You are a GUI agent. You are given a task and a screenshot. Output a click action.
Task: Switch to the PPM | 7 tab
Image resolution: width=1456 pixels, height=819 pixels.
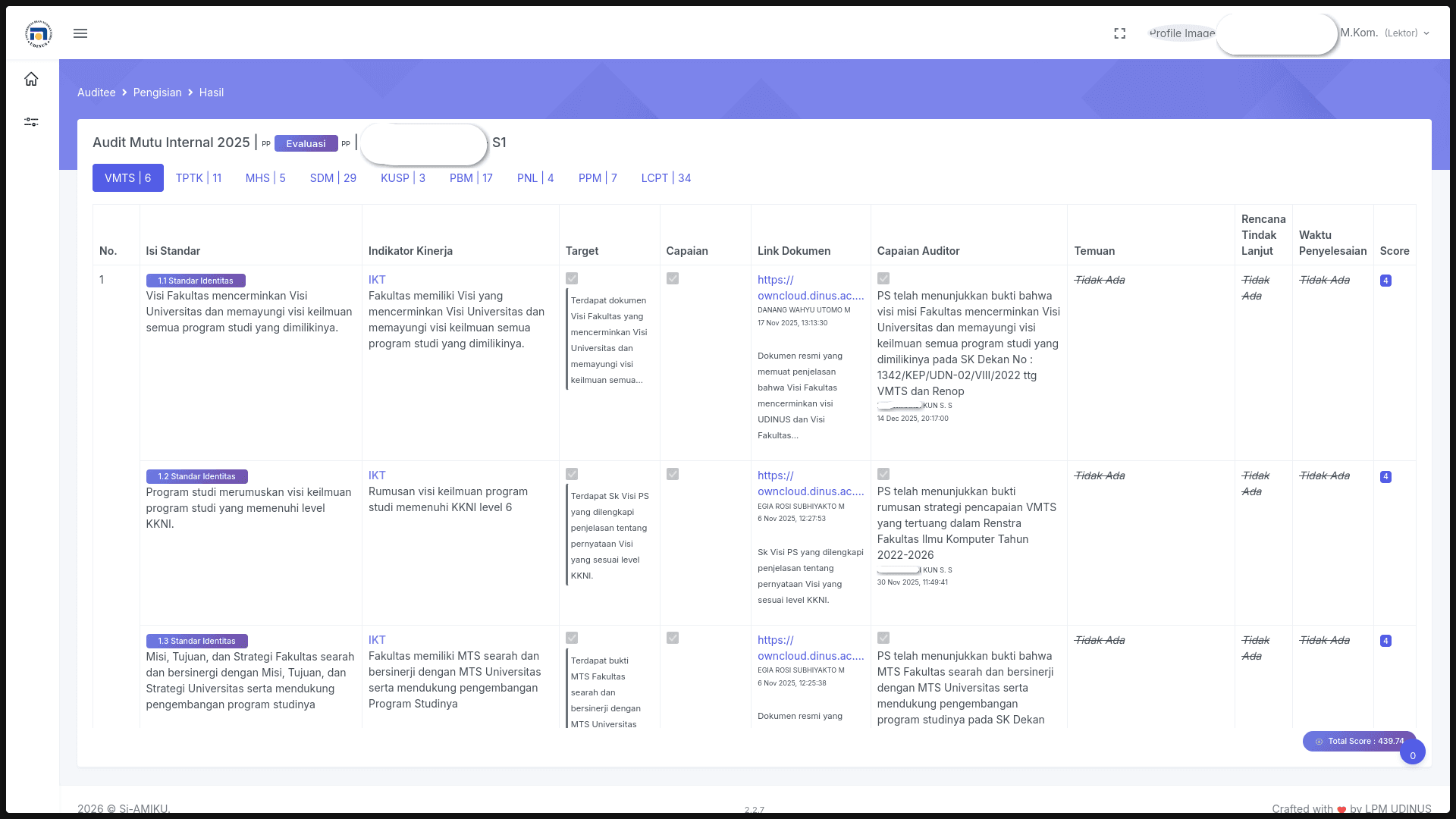pyautogui.click(x=598, y=178)
